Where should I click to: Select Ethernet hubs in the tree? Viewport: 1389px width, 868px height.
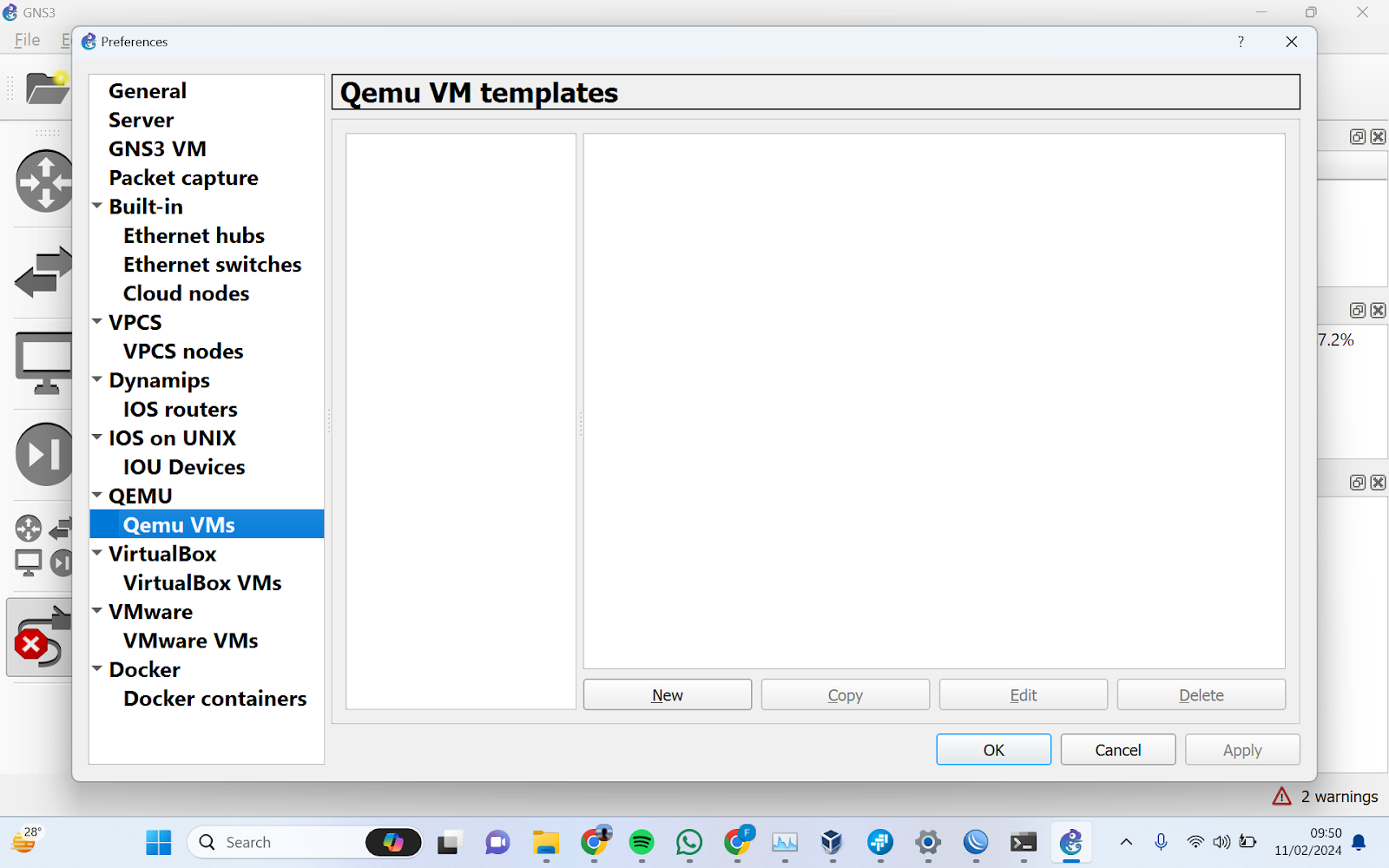[x=194, y=235]
